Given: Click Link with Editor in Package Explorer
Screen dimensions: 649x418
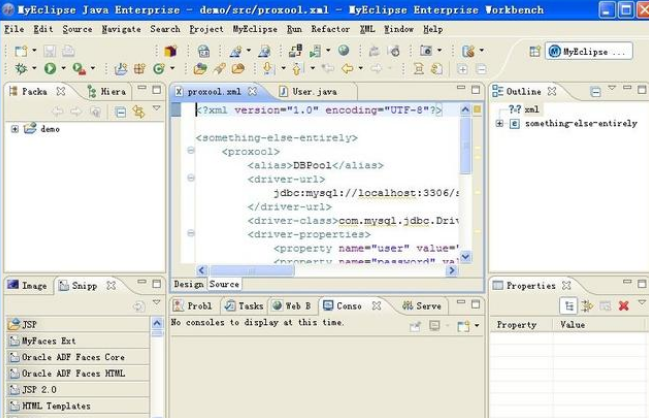Looking at the screenshot, I should click(x=138, y=111).
